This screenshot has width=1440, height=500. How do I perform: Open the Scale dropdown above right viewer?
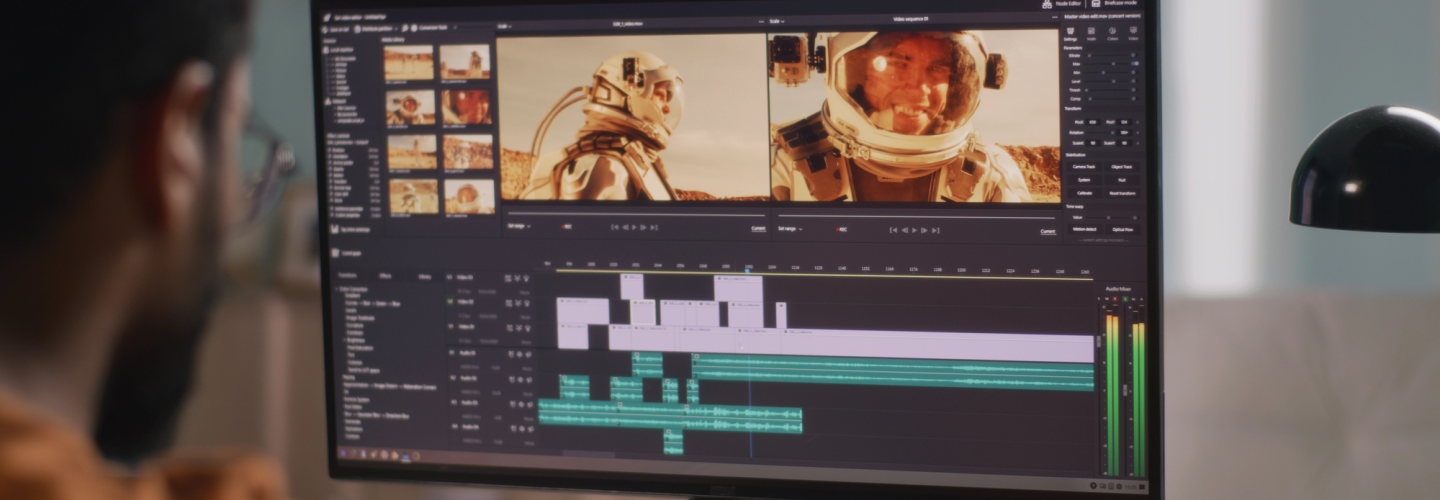777,21
